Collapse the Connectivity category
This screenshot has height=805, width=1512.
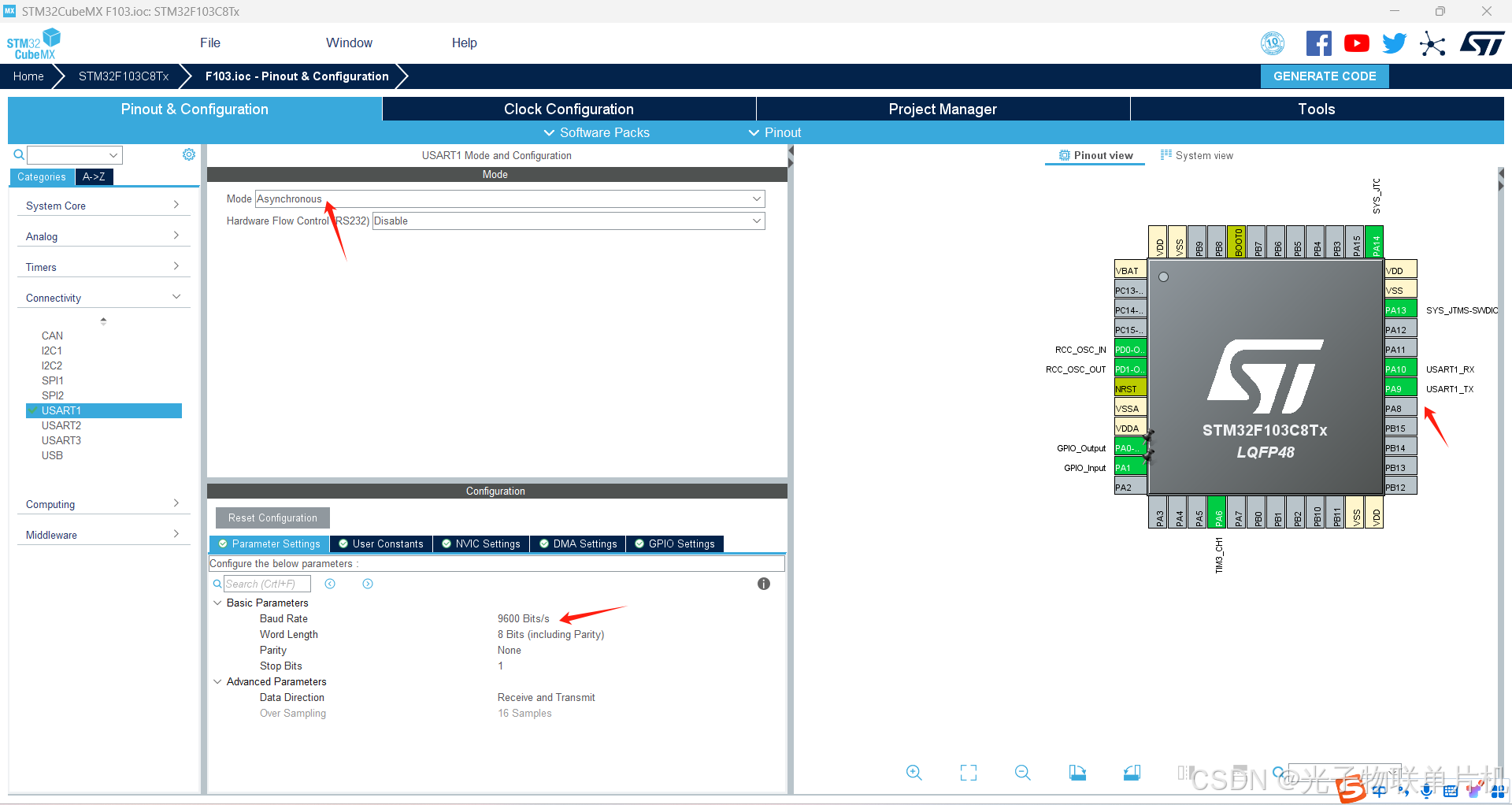pyautogui.click(x=103, y=298)
